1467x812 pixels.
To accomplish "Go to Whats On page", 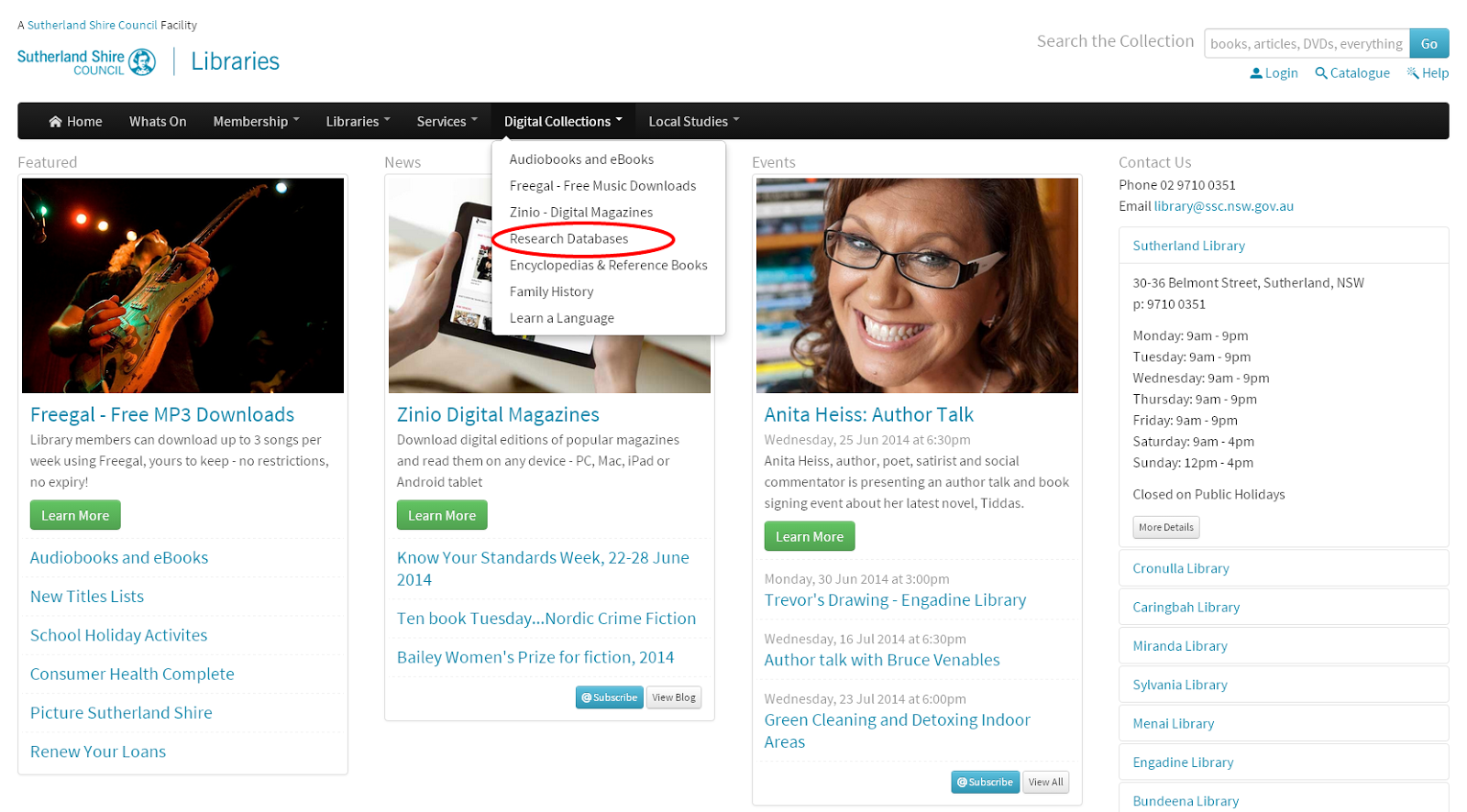I will [x=158, y=121].
